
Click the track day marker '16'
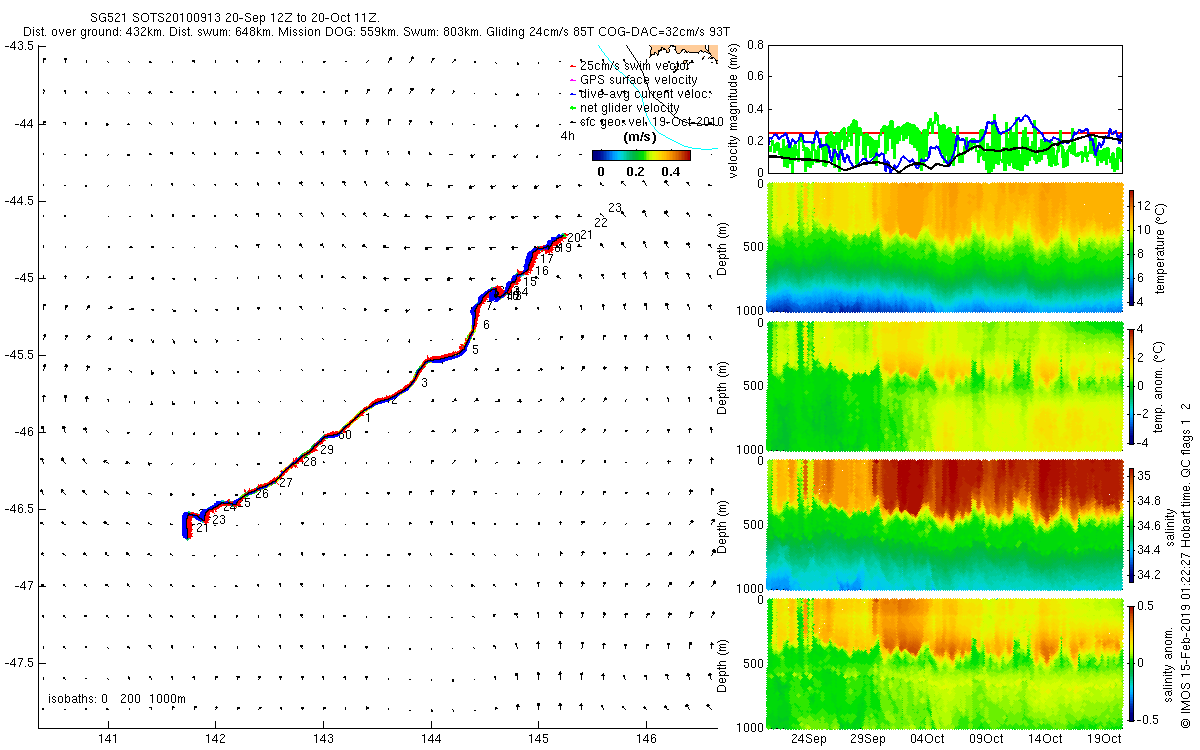click(542, 271)
